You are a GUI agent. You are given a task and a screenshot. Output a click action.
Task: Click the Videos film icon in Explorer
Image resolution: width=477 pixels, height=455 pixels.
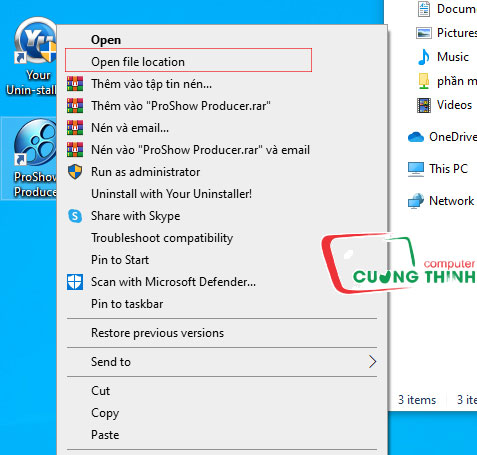point(424,105)
